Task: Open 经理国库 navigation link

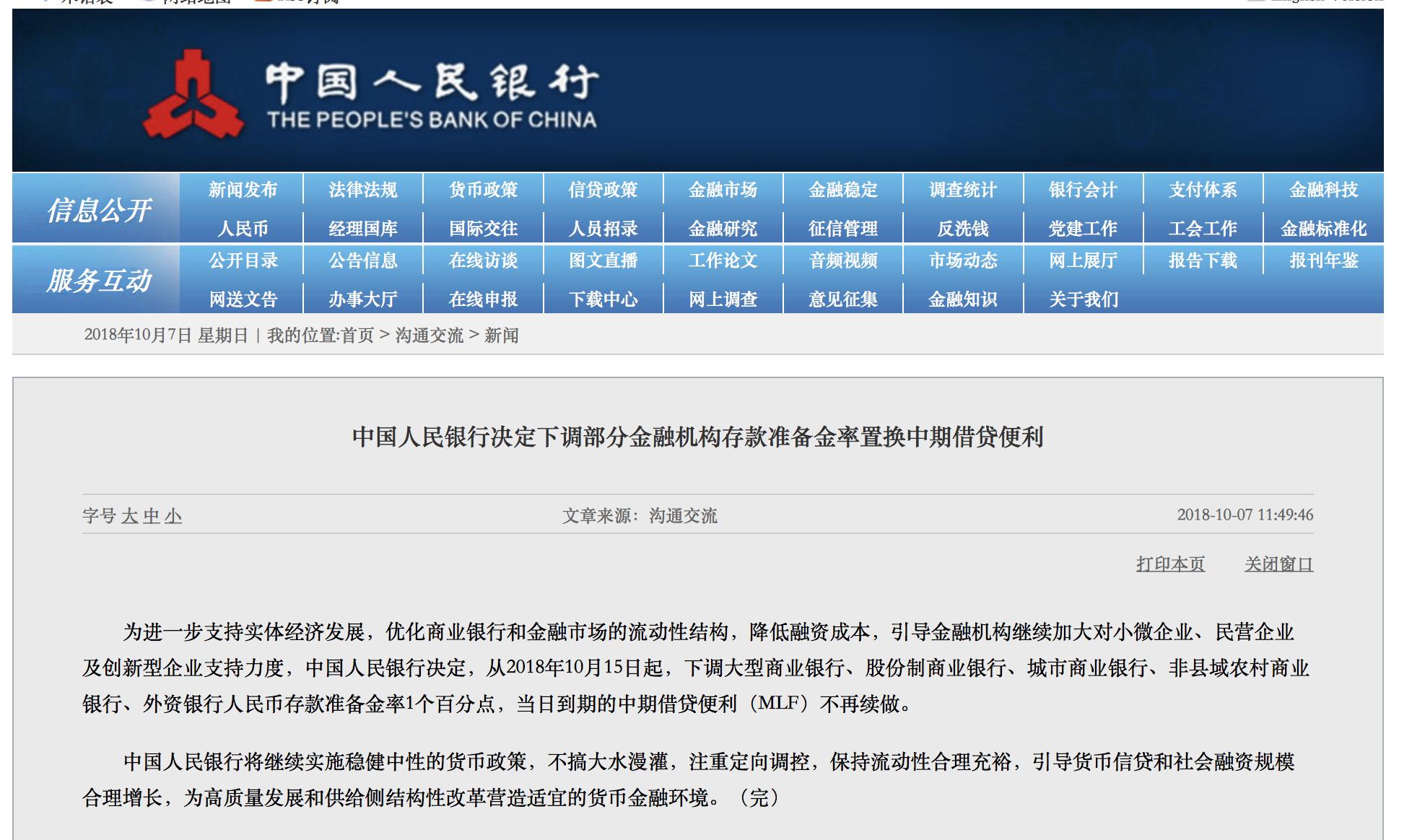Action: pos(362,229)
